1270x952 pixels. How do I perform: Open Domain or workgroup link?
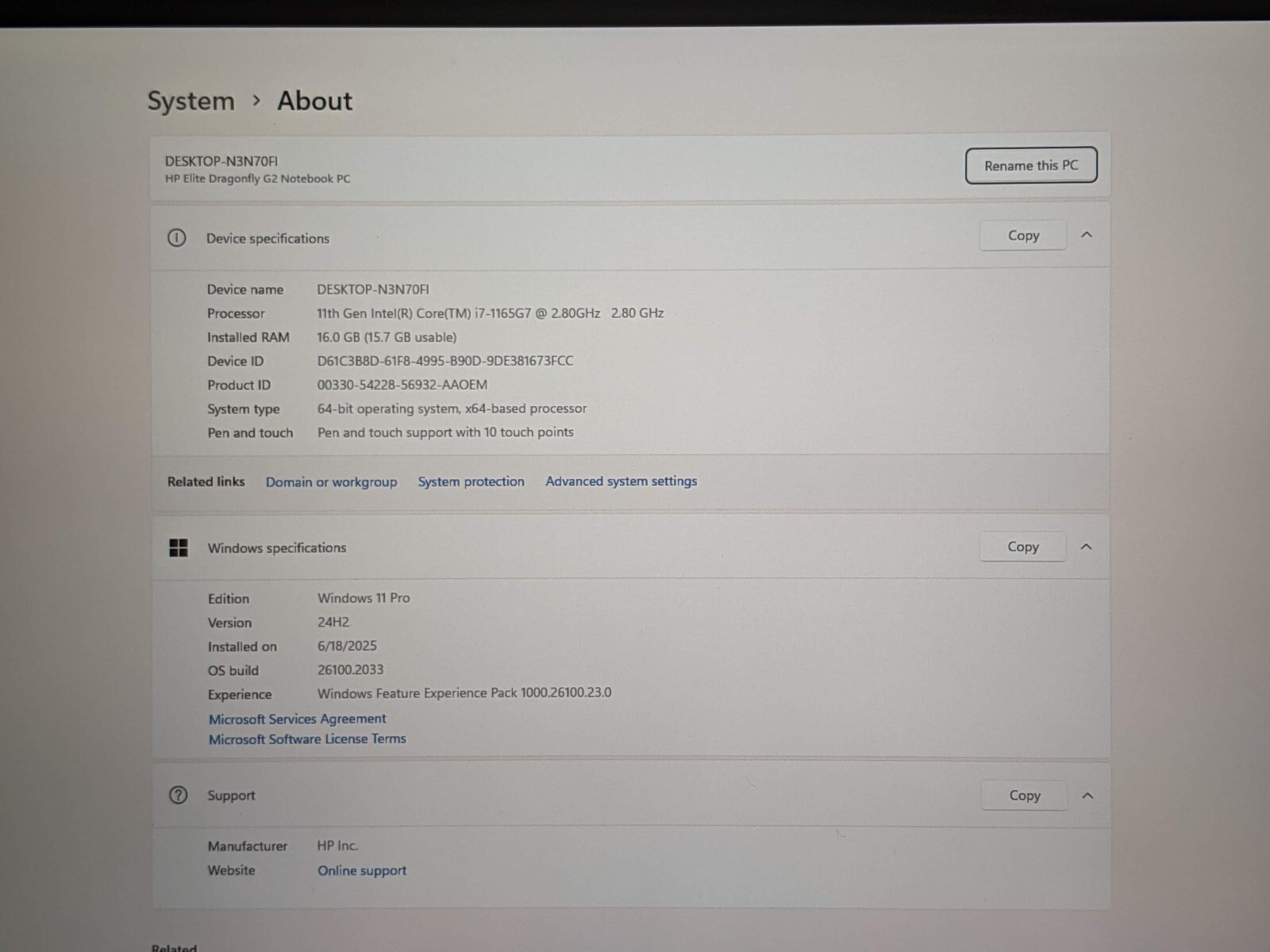[331, 482]
